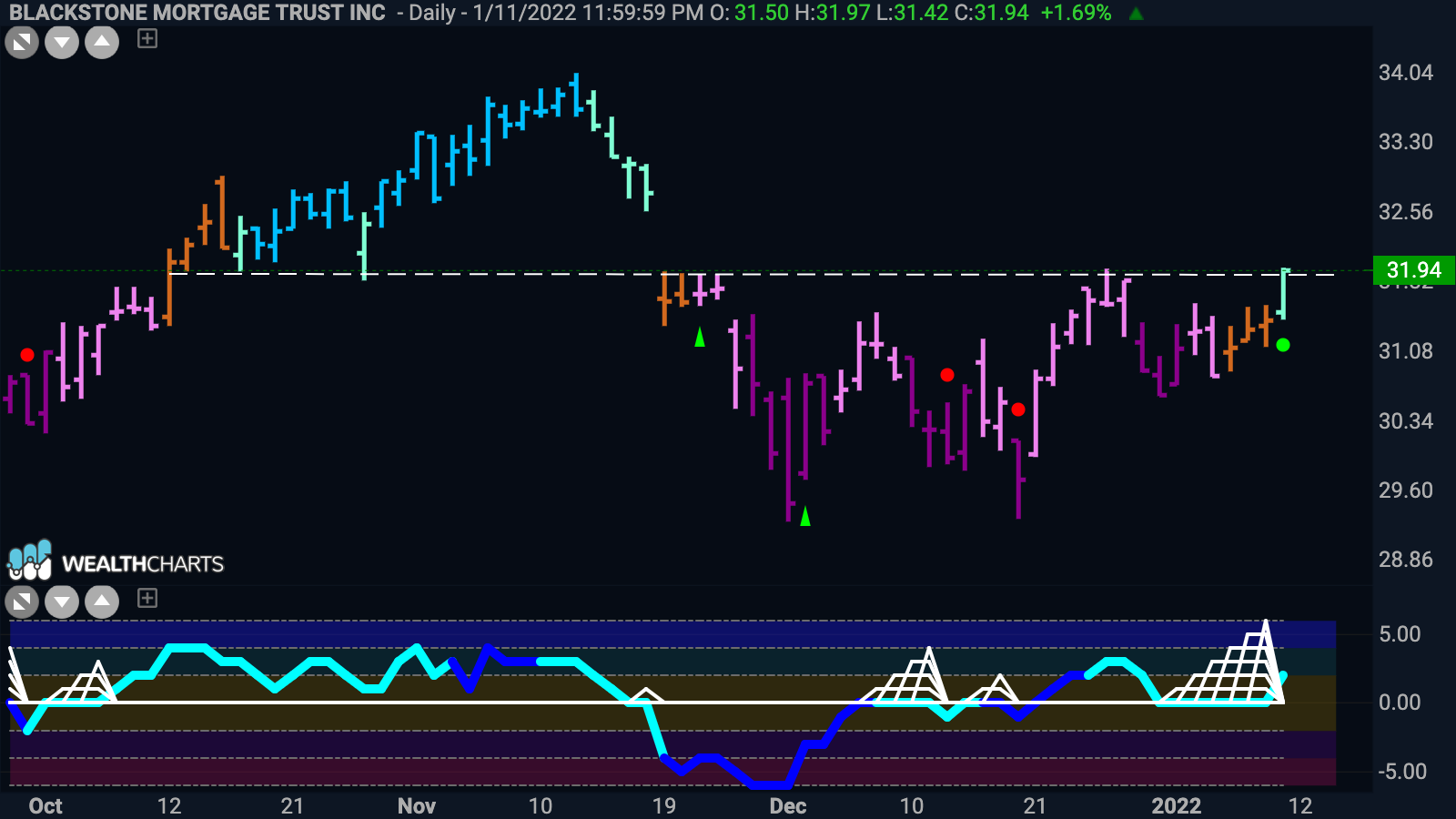Click the -5.00 oscillator axis label
The width and height of the screenshot is (1456, 819).
click(x=1402, y=772)
